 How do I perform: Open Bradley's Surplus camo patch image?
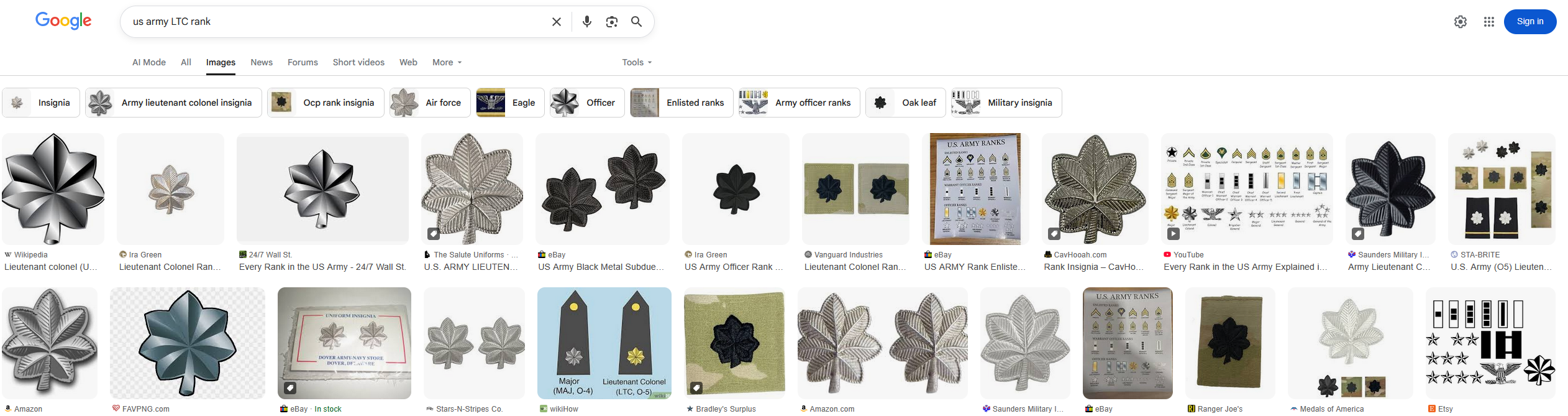[734, 343]
